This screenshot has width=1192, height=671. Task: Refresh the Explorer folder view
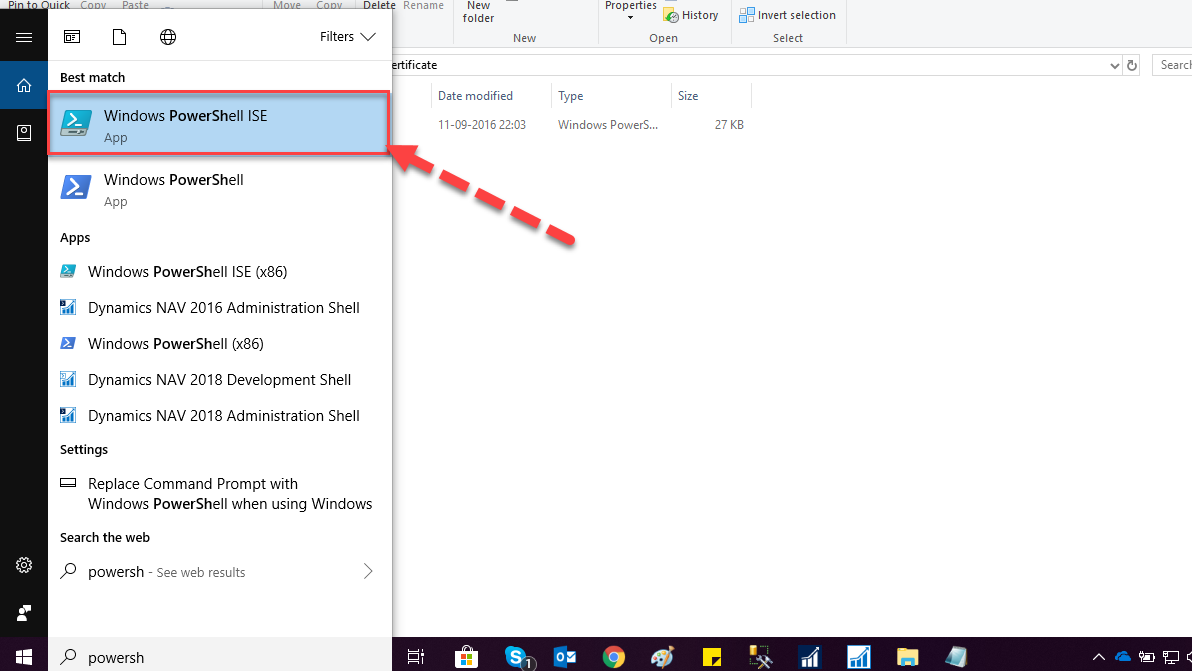1132,65
